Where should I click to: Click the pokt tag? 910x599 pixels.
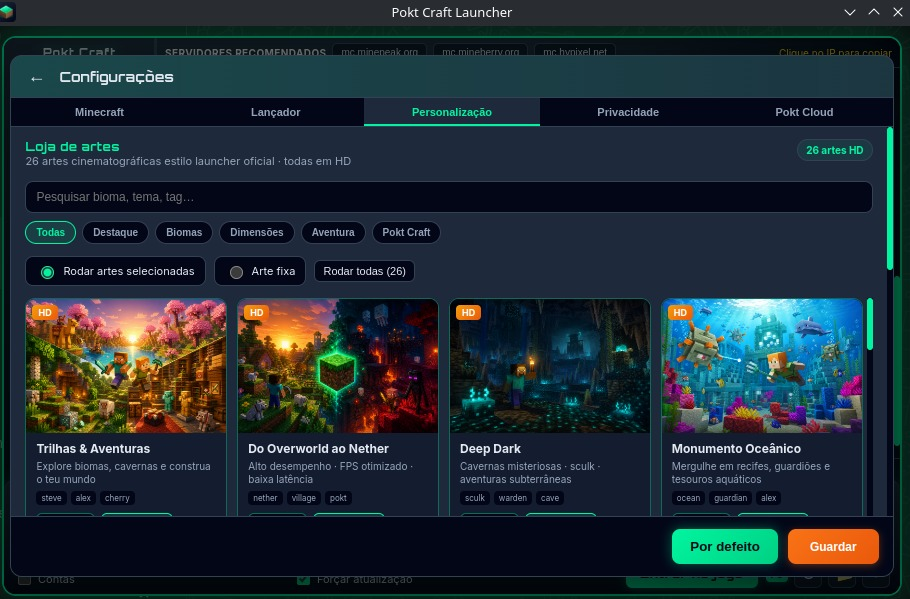(x=338, y=498)
